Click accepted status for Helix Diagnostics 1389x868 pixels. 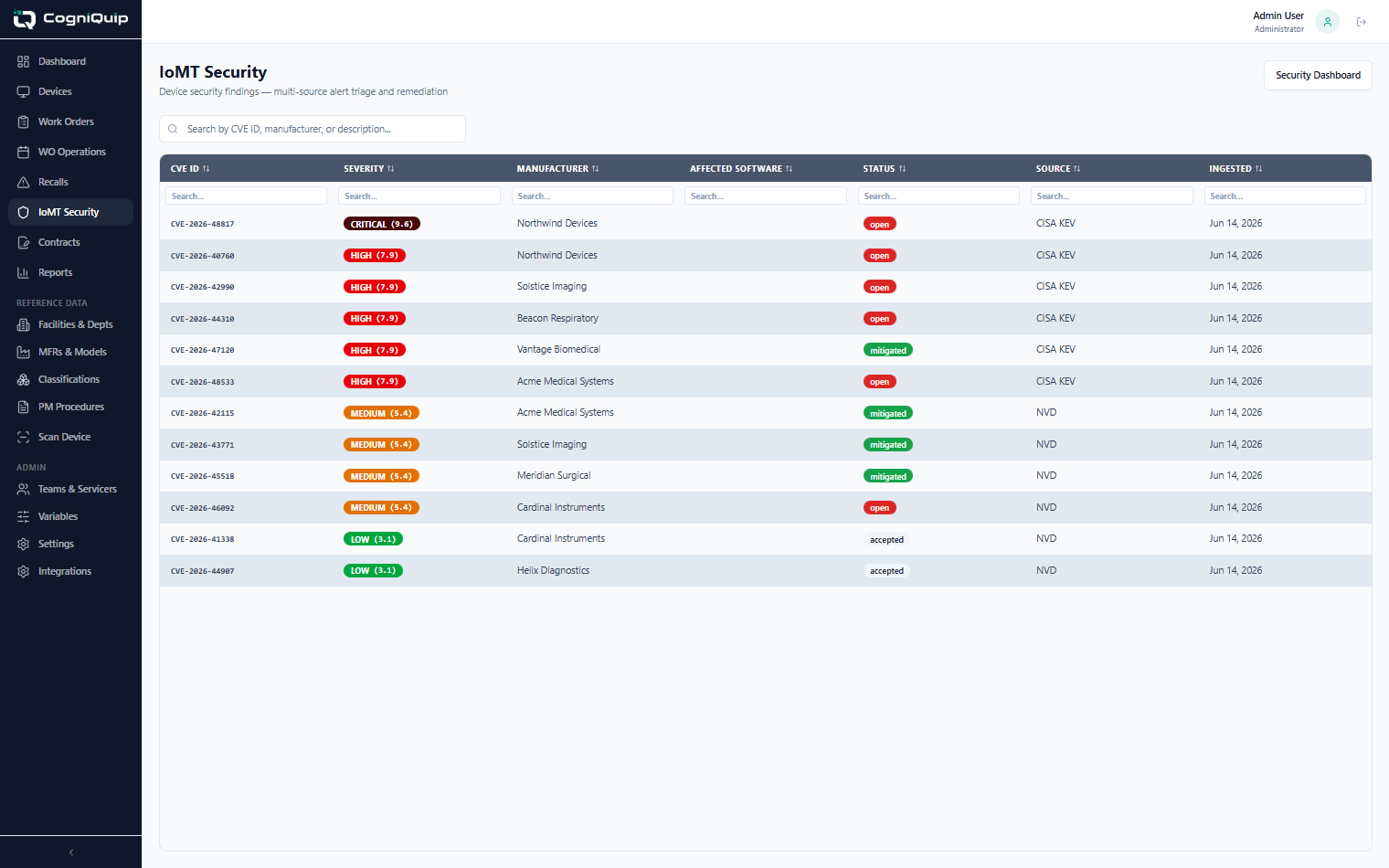coord(886,571)
